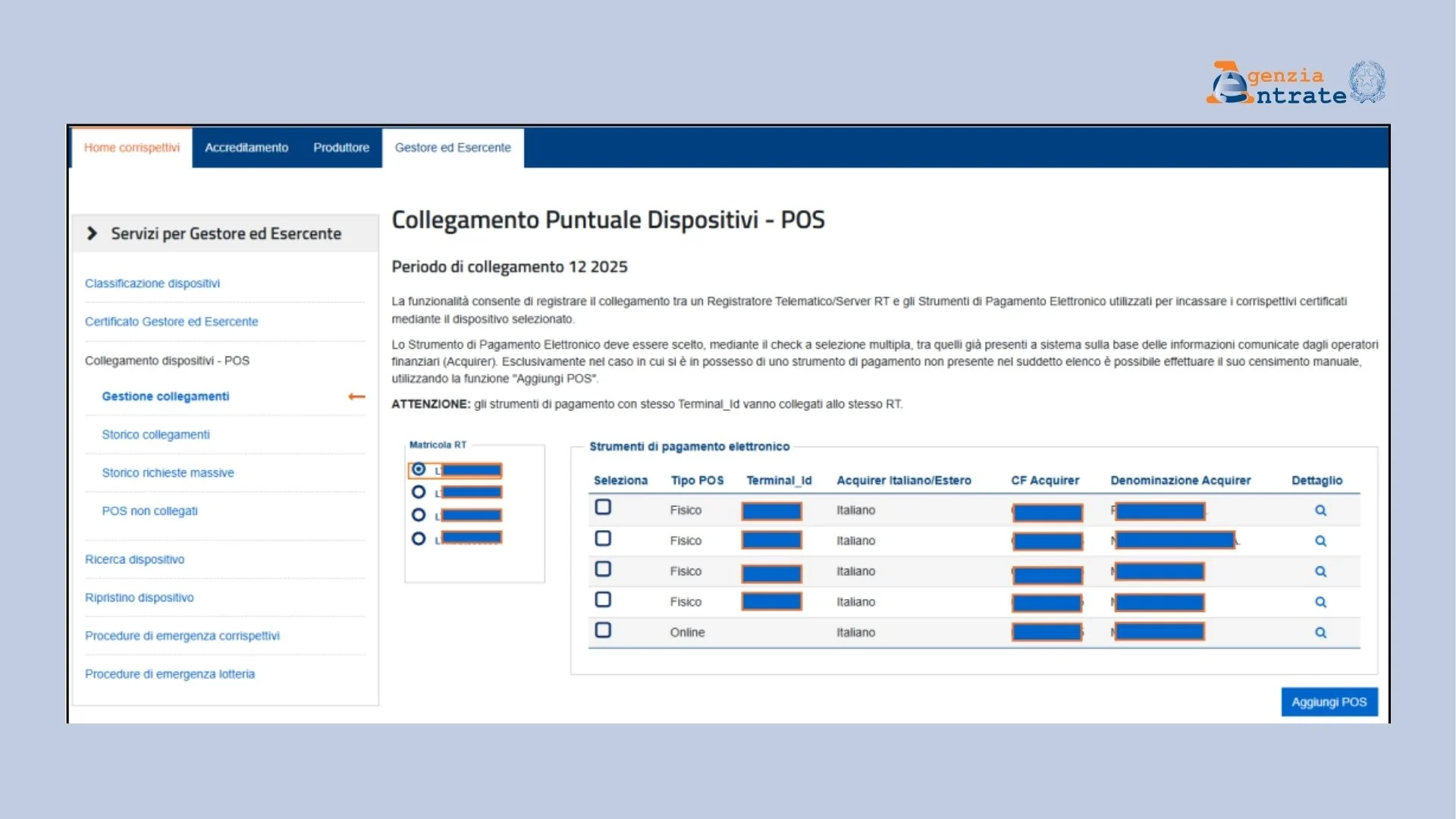Enable the checkbox on the Online row
This screenshot has height=819, width=1456.
[x=604, y=629]
